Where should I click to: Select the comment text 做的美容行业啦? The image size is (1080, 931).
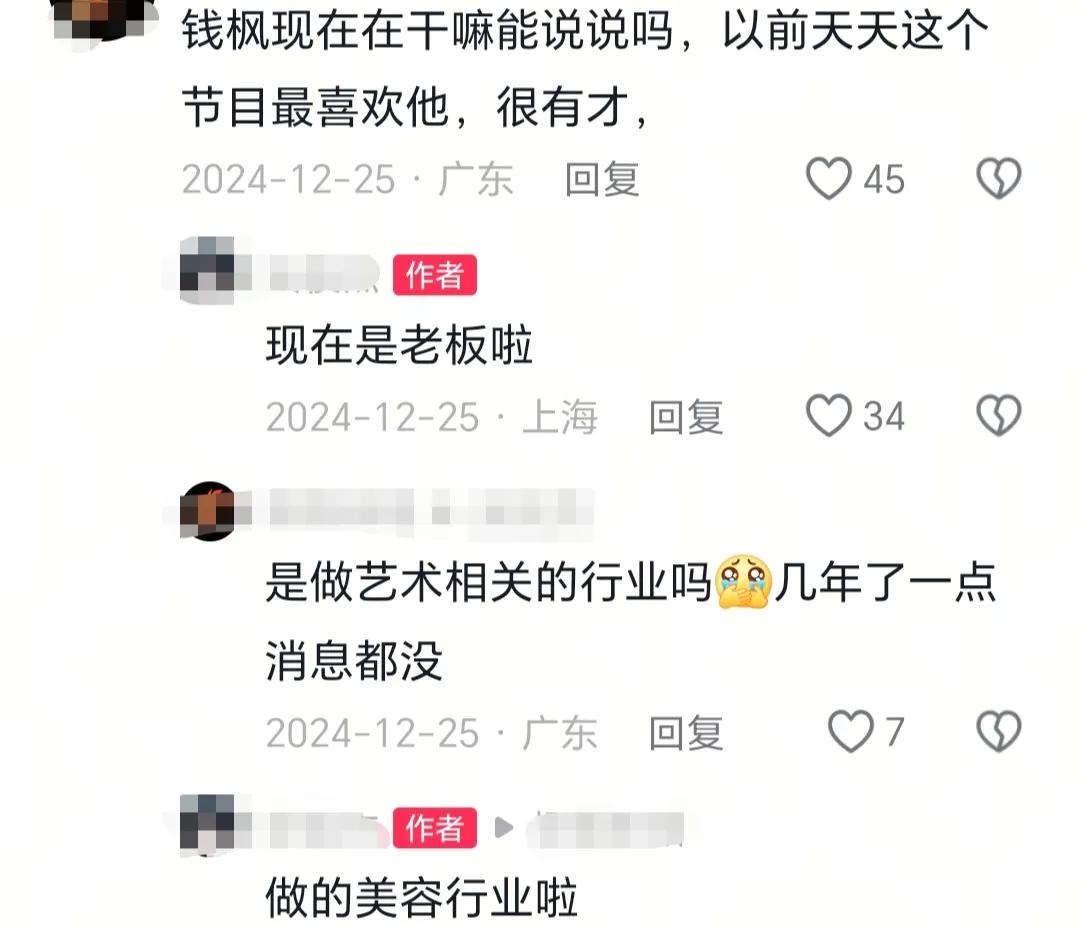coord(422,898)
